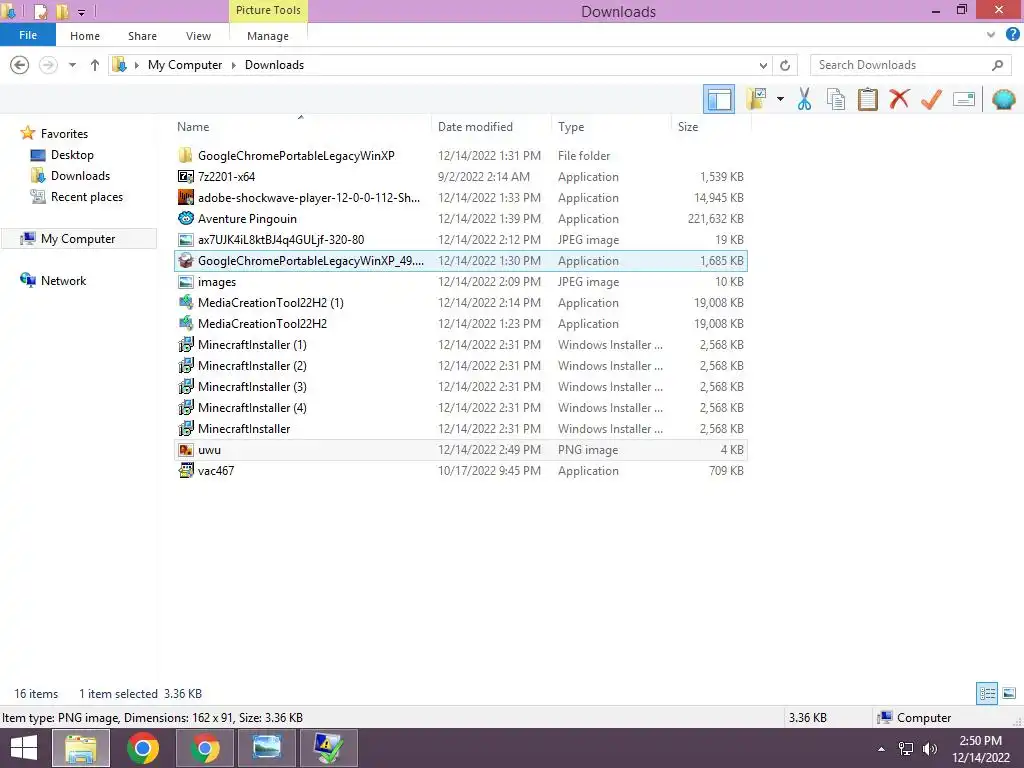Select the GoogleChromePortableLegacyWinXP folder
This screenshot has height=768, width=1024.
pyautogui.click(x=461, y=155)
